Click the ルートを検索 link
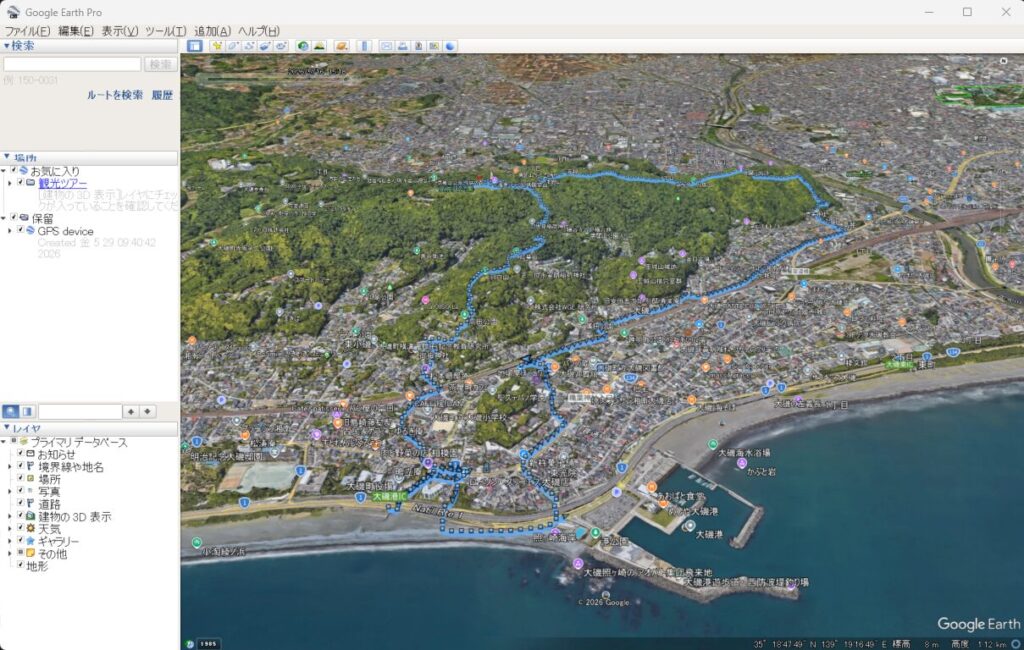 [114, 95]
